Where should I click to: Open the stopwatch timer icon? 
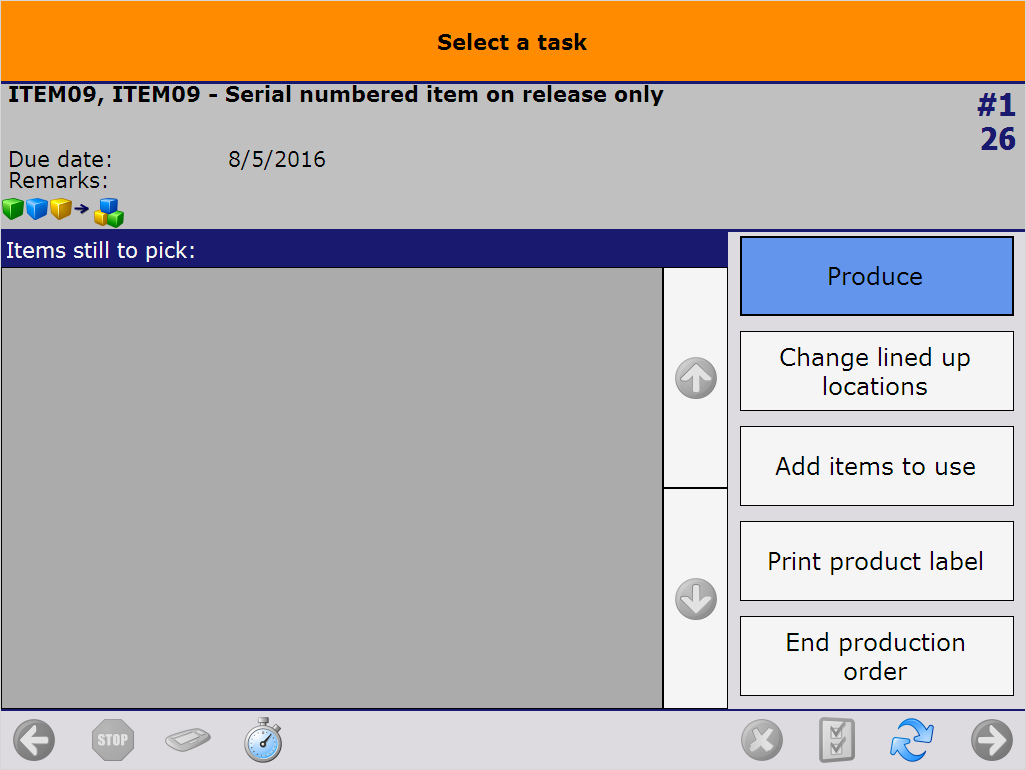point(263,740)
